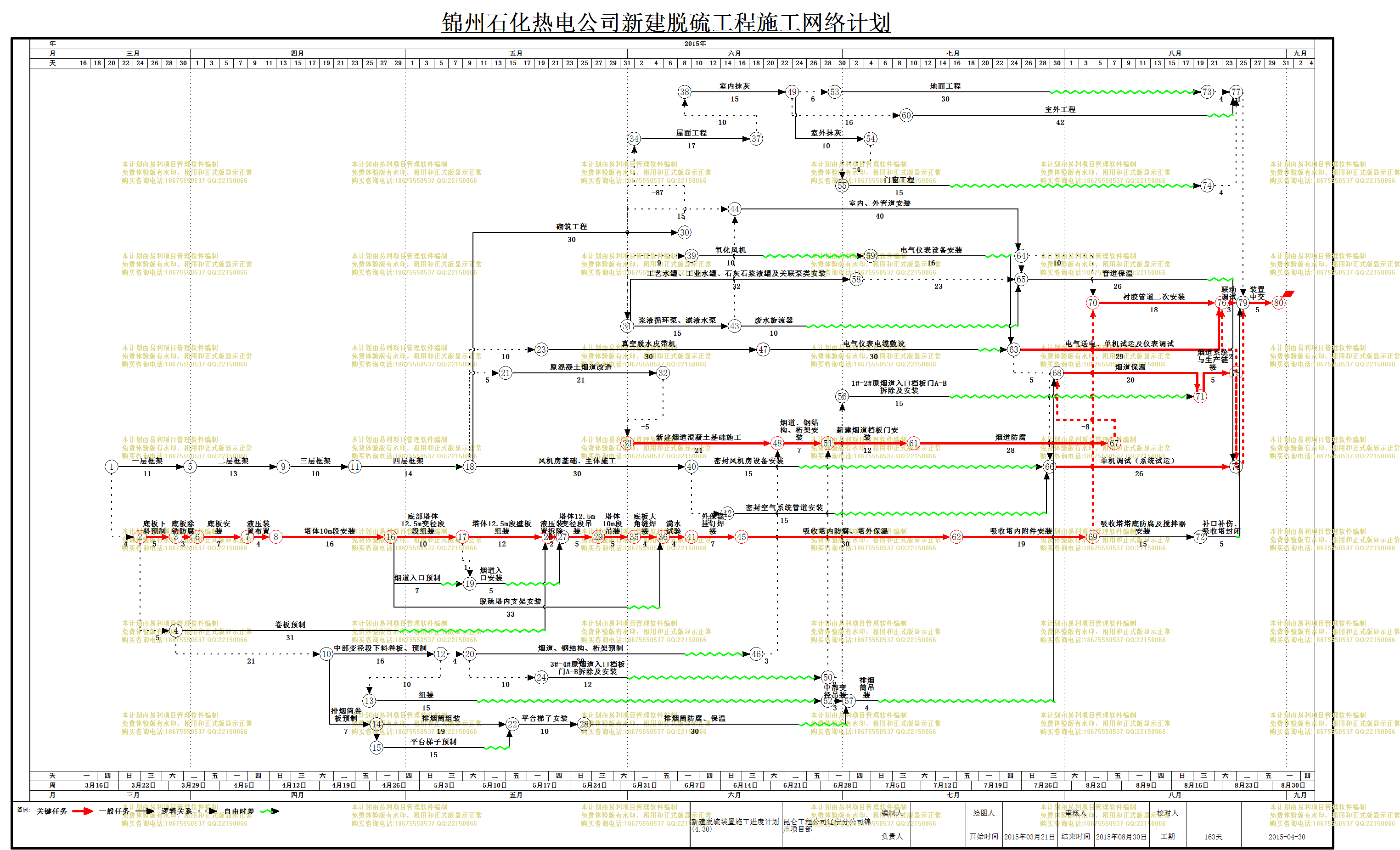The image size is (1400, 850).
Task: Select the 室外工程 task label
Action: click(1060, 109)
